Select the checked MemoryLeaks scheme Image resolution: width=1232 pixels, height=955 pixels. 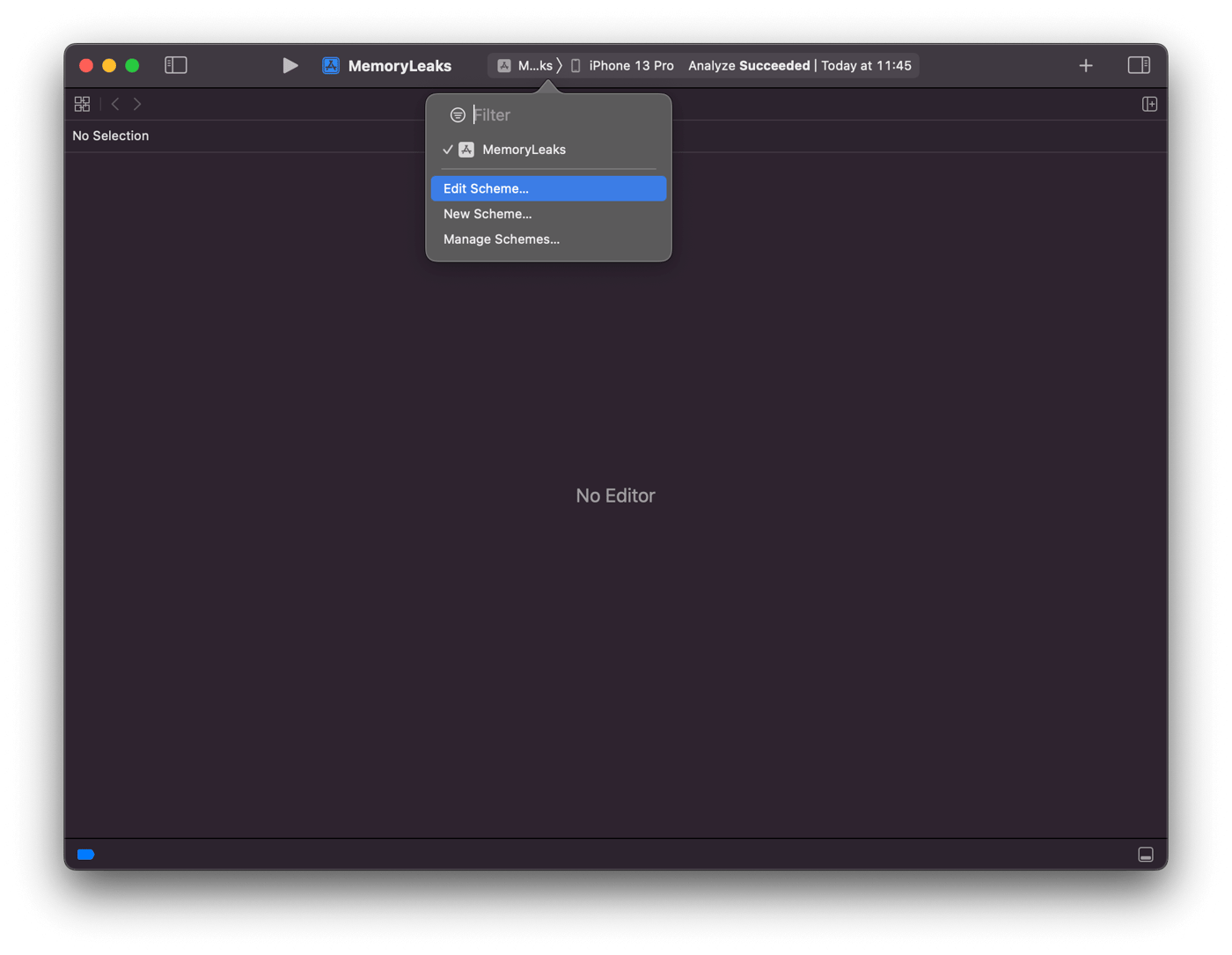pos(523,149)
